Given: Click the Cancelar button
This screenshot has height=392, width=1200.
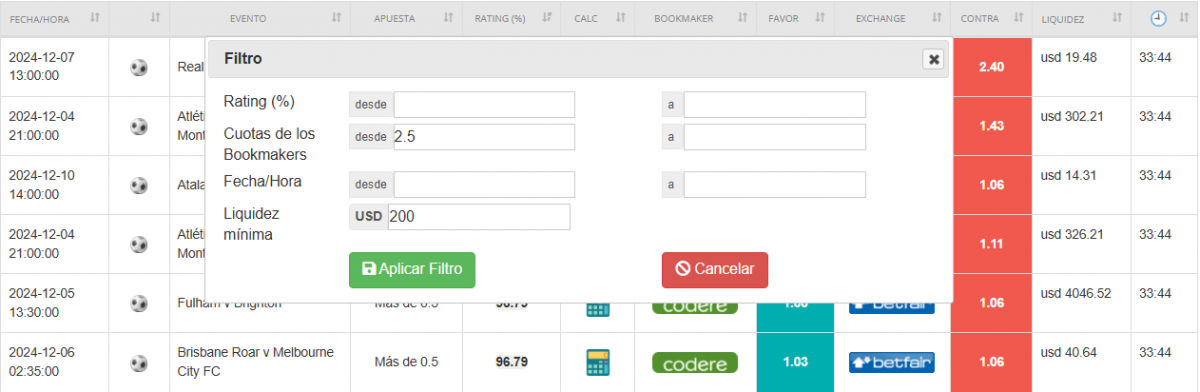Looking at the screenshot, I should coord(715,270).
